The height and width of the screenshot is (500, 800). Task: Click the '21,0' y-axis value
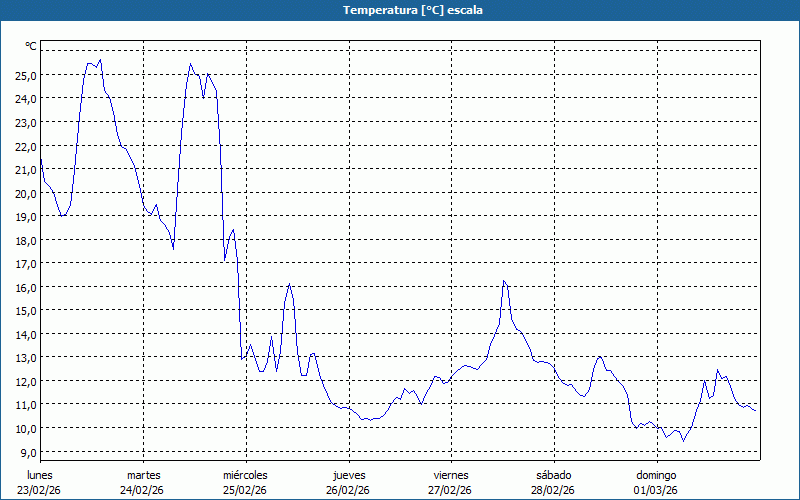point(27,170)
